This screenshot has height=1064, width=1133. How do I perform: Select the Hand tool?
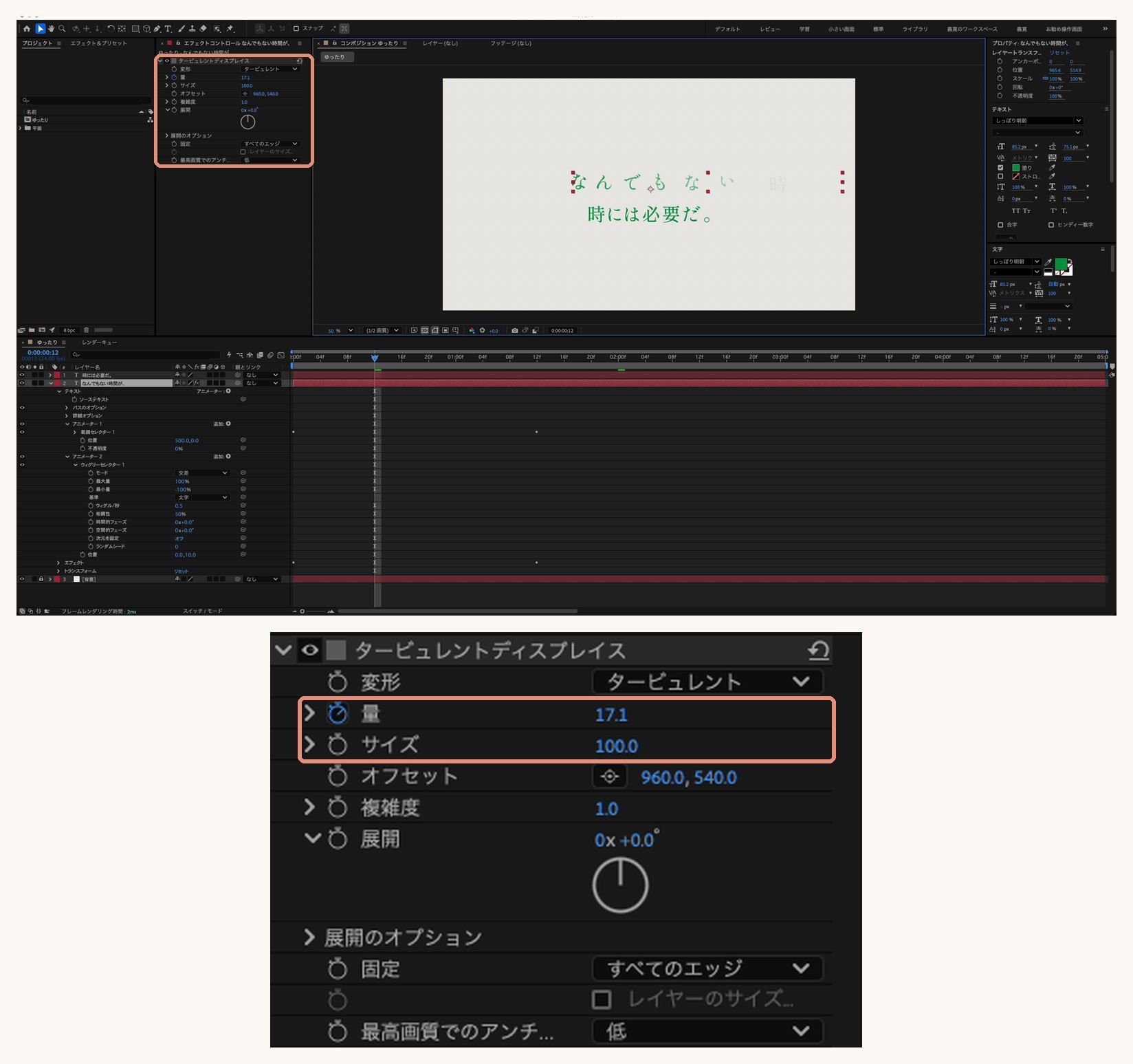51,29
